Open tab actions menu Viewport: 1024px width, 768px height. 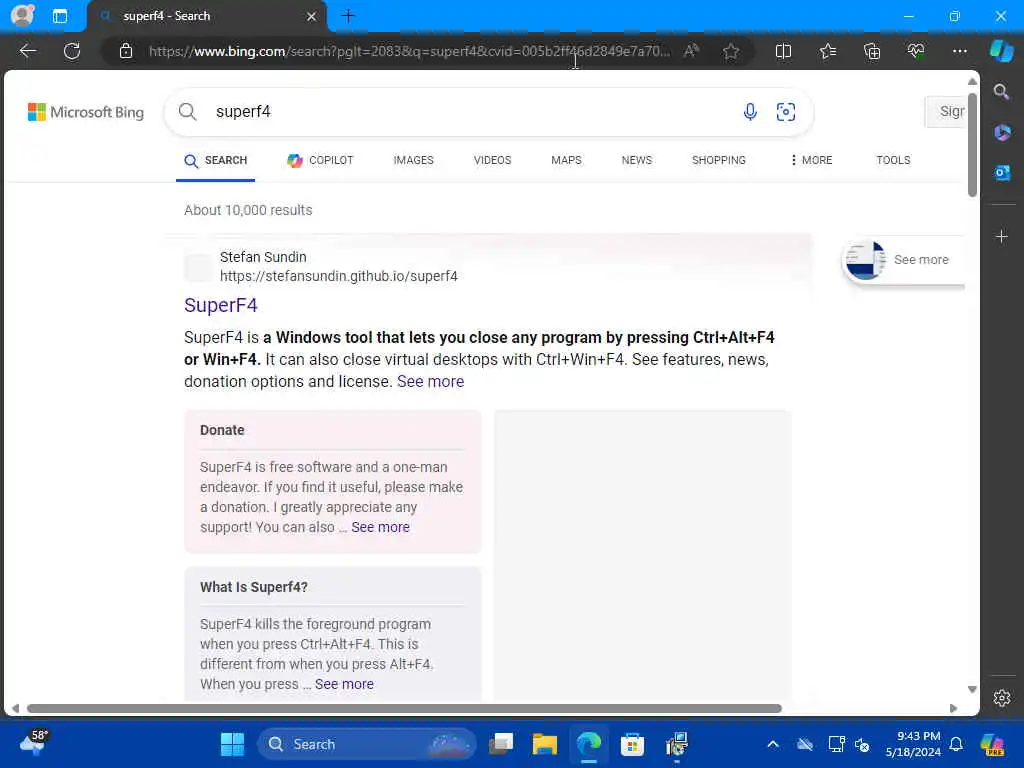click(x=60, y=16)
